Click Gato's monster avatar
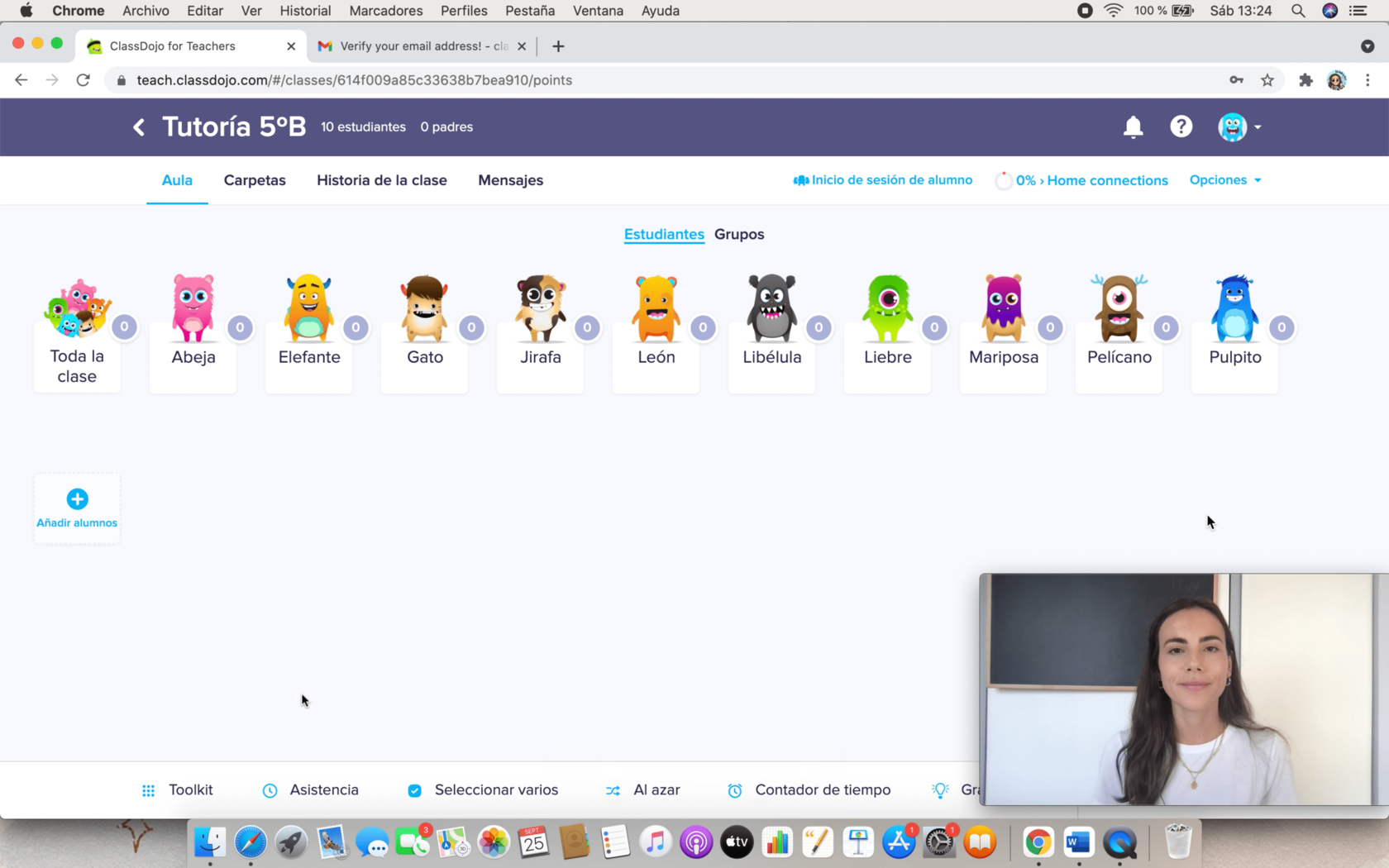This screenshot has width=1389, height=868. pyautogui.click(x=424, y=308)
